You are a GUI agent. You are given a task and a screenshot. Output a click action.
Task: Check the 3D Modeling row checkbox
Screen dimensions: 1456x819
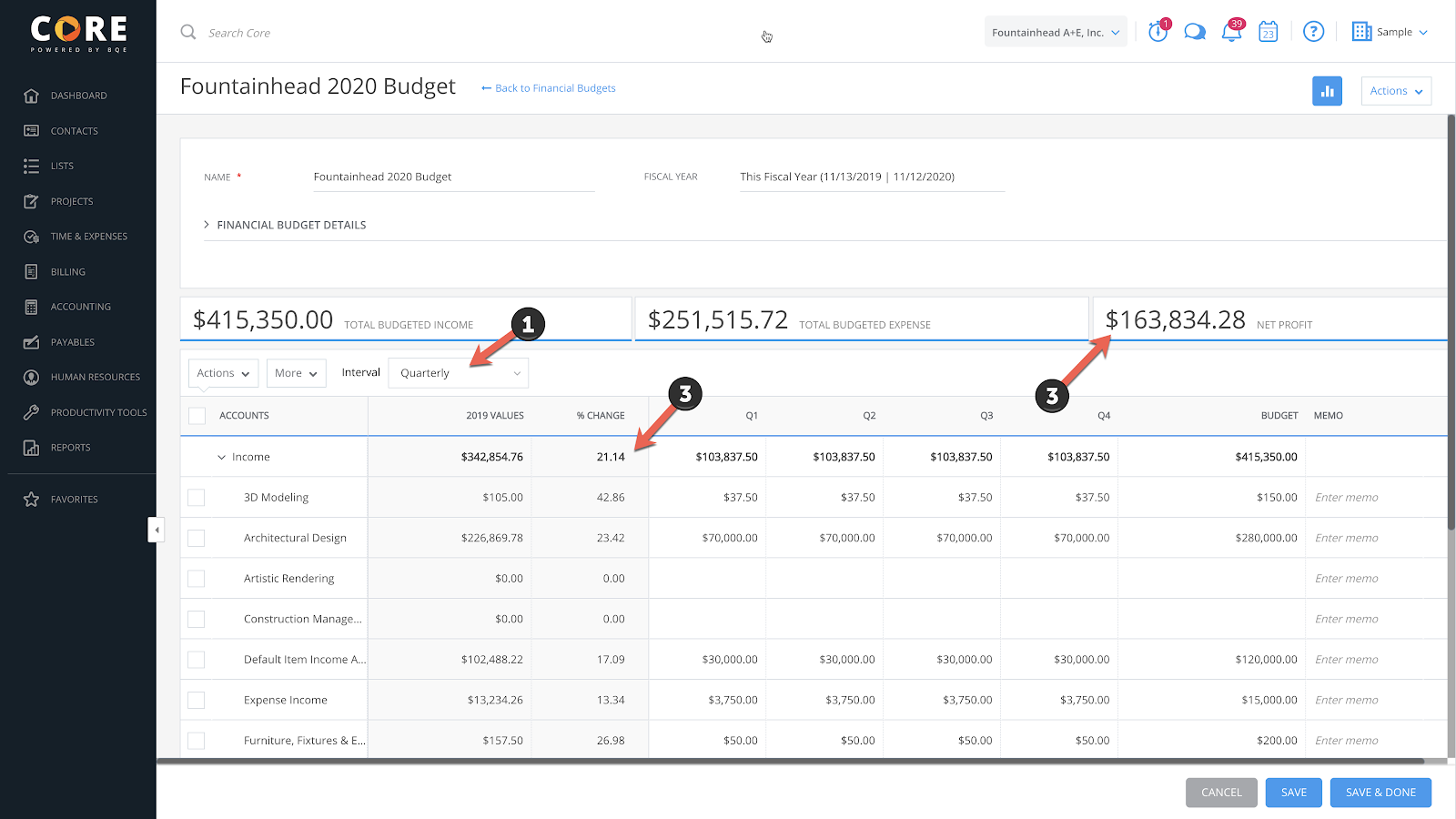[197, 498]
